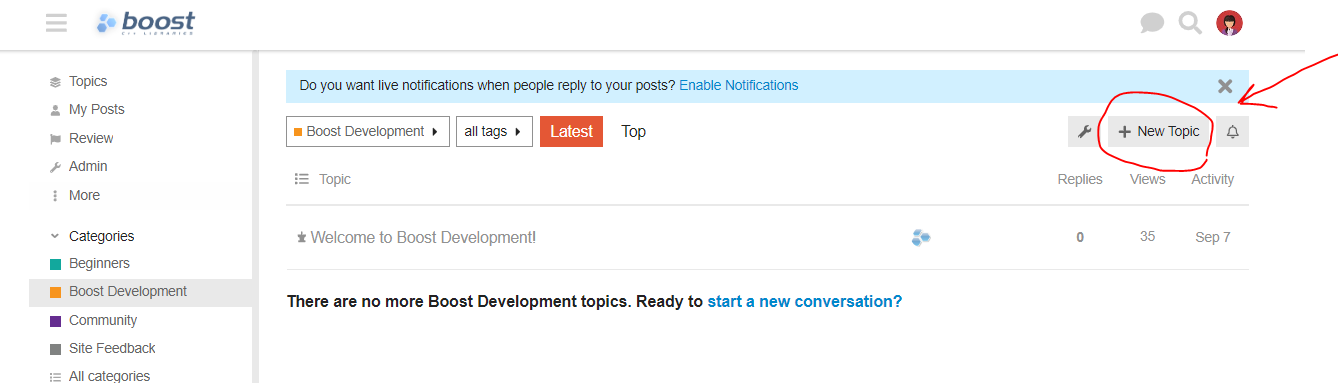The width and height of the screenshot is (1338, 383).
Task: Open the hamburger sidebar menu
Action: (x=56, y=22)
